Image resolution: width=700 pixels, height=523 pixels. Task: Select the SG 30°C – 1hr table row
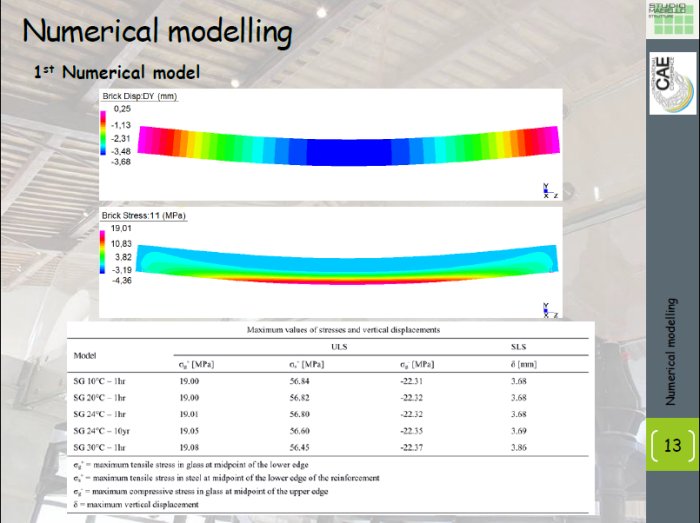coord(330,447)
